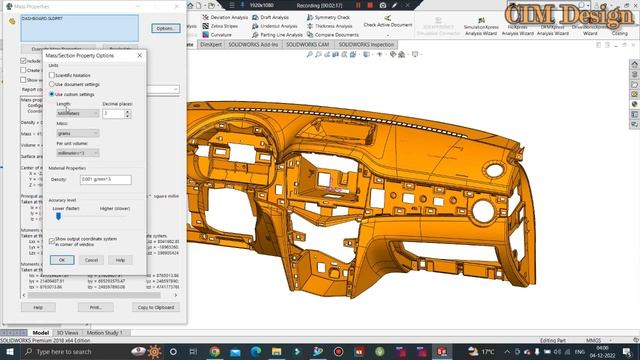This screenshot has height=360, width=640.
Task: Run Draft Analysis
Action: (x=270, y=18)
